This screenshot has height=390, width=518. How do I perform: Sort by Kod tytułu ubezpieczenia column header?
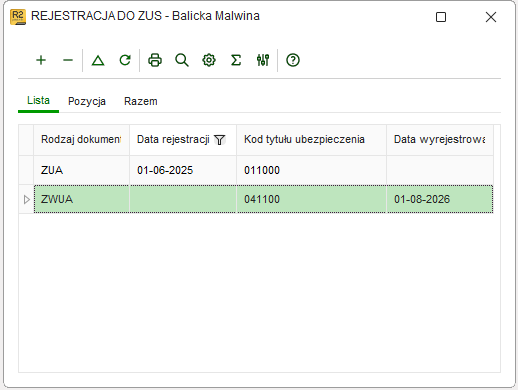click(311, 139)
